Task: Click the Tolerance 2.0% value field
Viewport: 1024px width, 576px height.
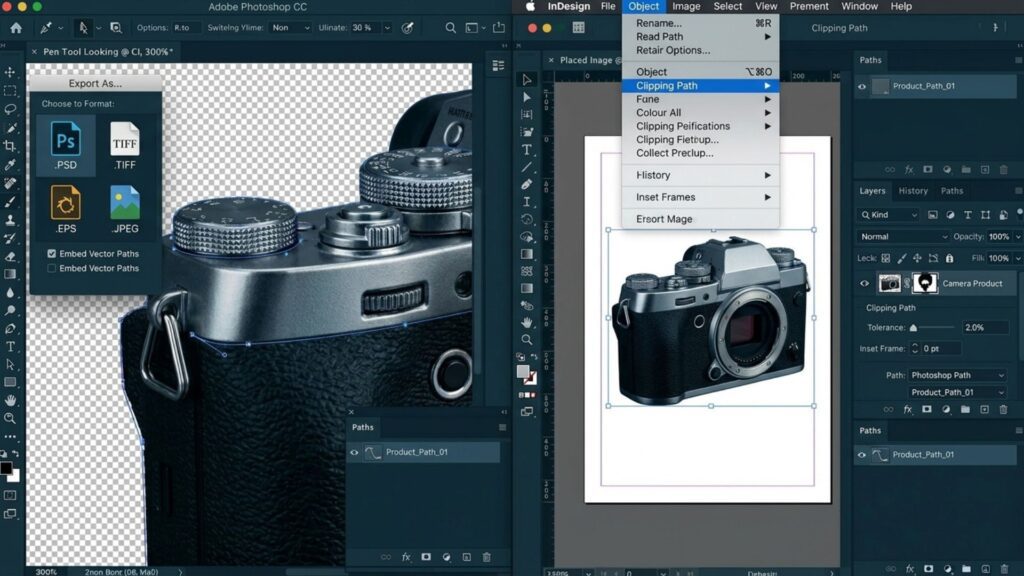Action: [985, 328]
